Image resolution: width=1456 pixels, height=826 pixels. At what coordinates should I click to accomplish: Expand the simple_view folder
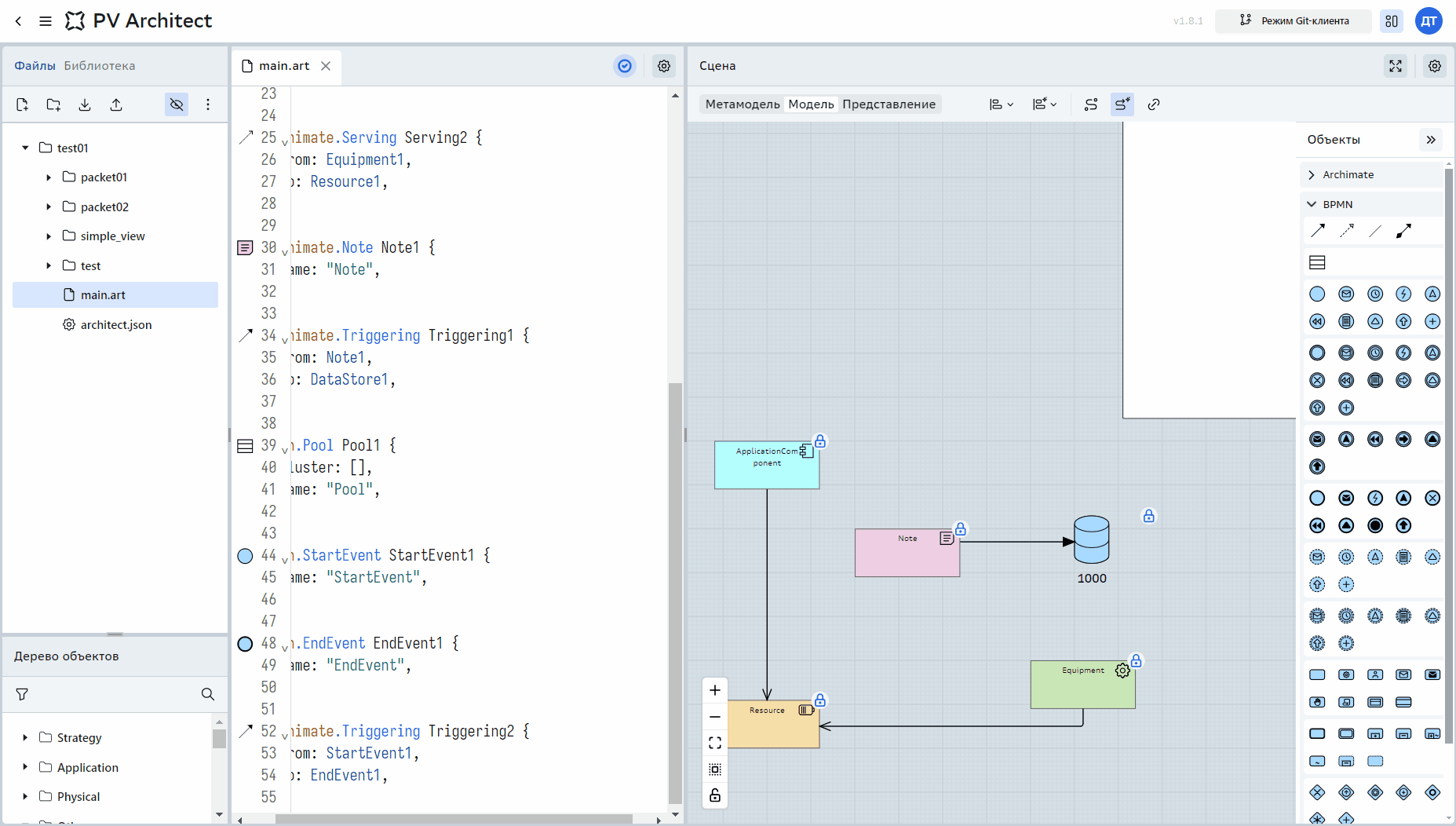(x=49, y=236)
